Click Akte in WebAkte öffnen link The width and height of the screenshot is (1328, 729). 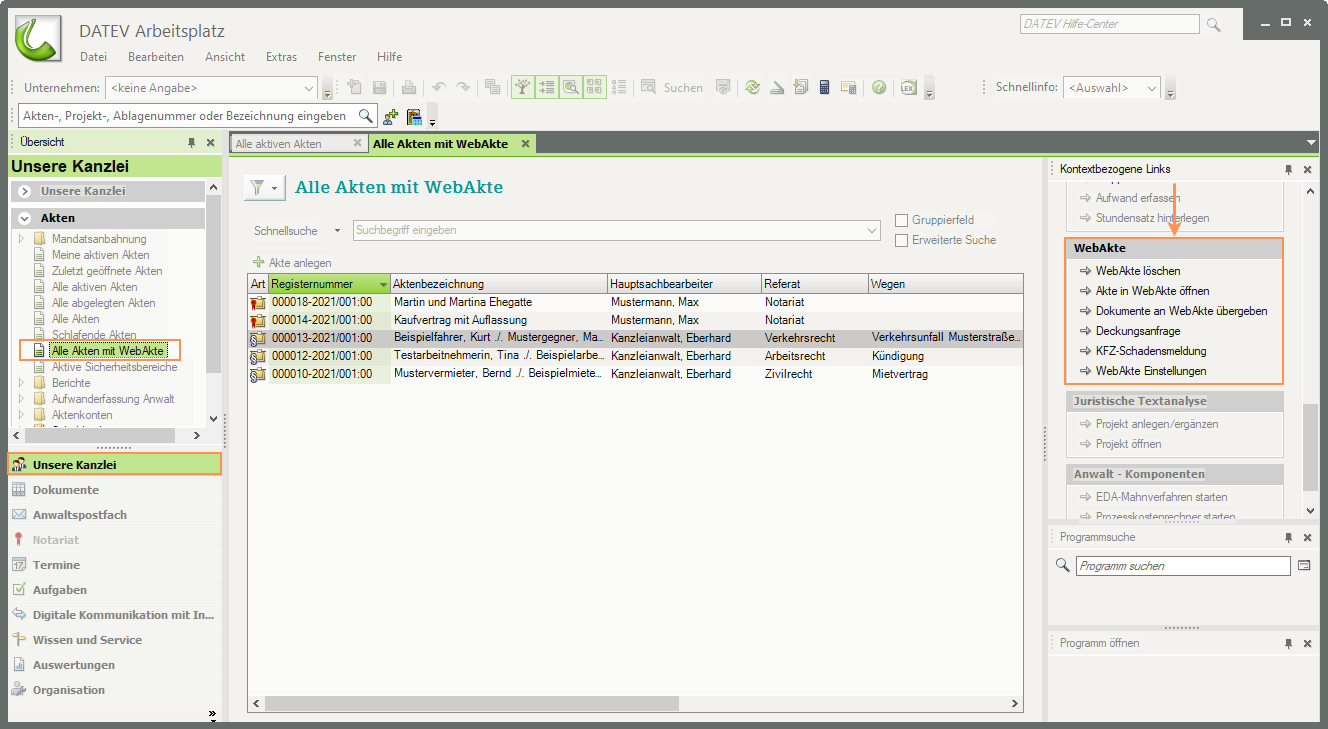click(1153, 291)
